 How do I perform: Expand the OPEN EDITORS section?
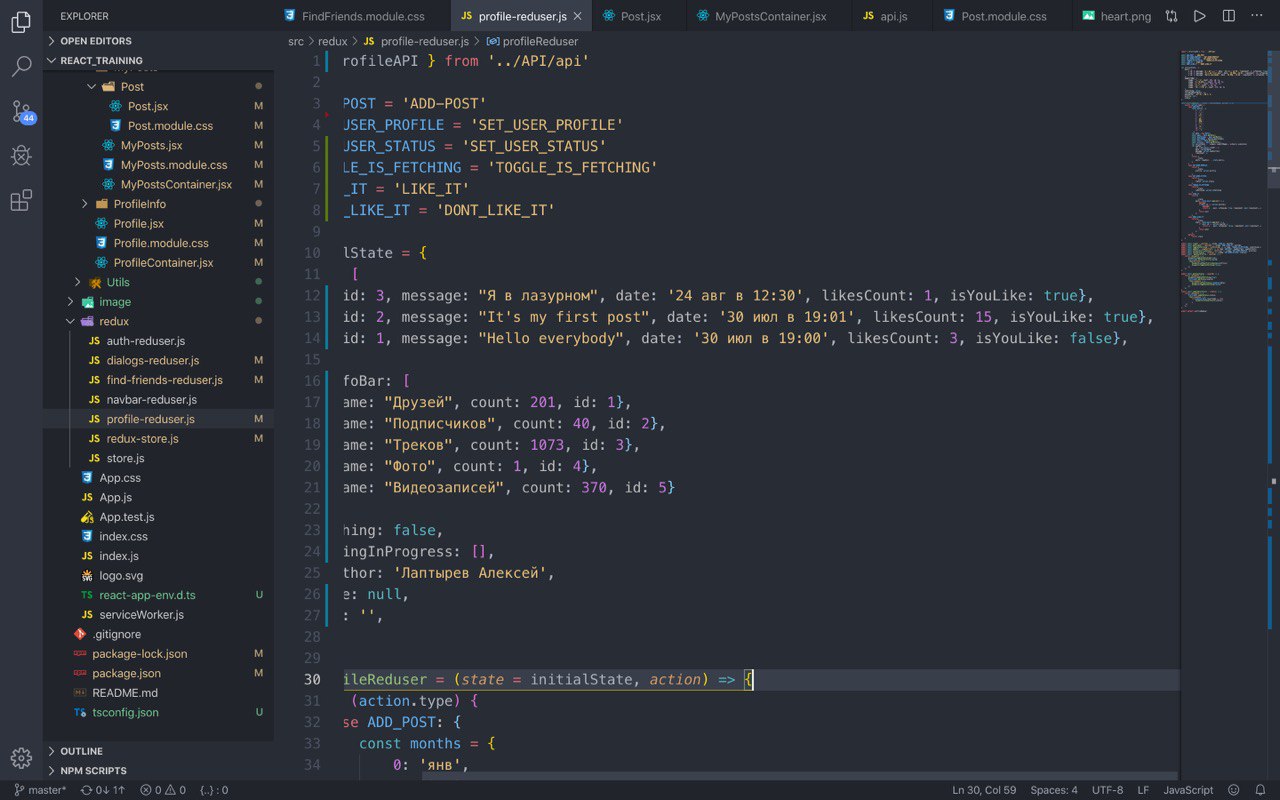[95, 41]
